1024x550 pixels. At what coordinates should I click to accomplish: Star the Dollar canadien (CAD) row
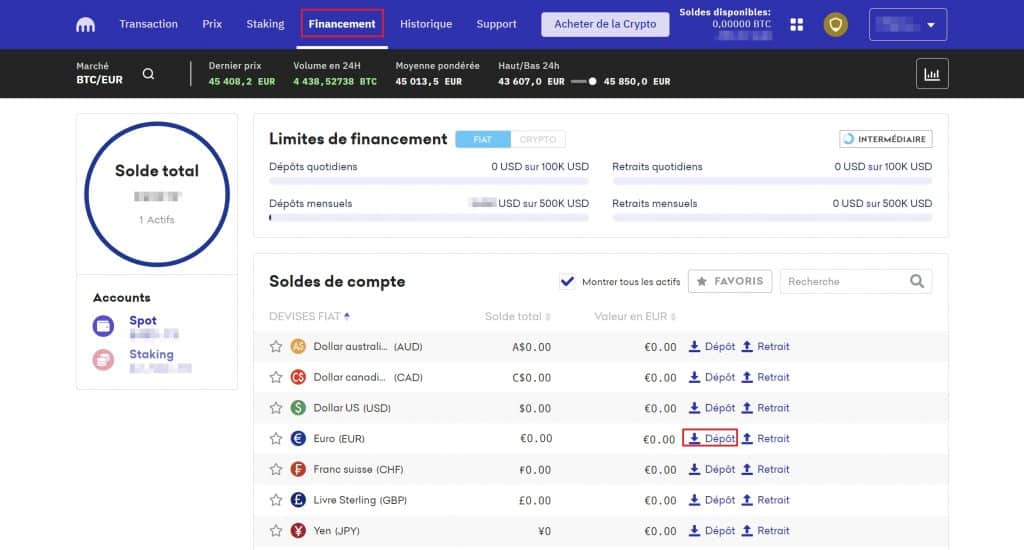(x=276, y=378)
